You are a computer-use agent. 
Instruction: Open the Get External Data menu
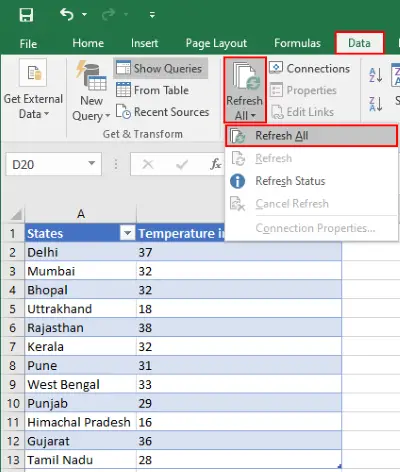[33, 106]
